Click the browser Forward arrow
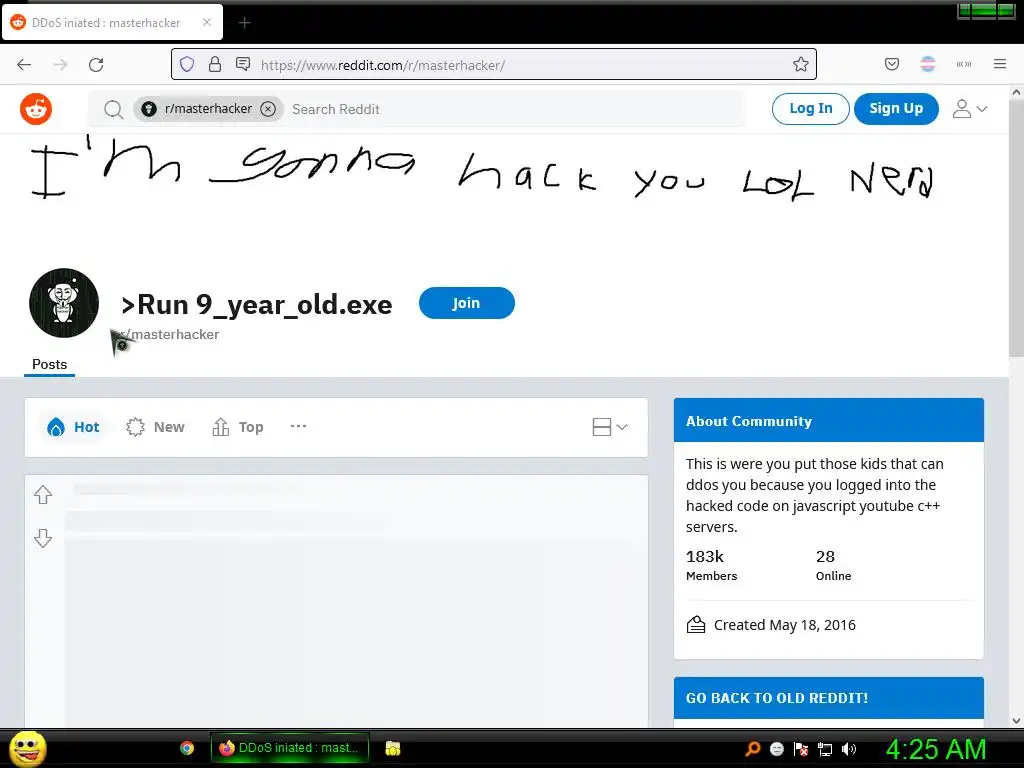1024x768 pixels. click(60, 65)
